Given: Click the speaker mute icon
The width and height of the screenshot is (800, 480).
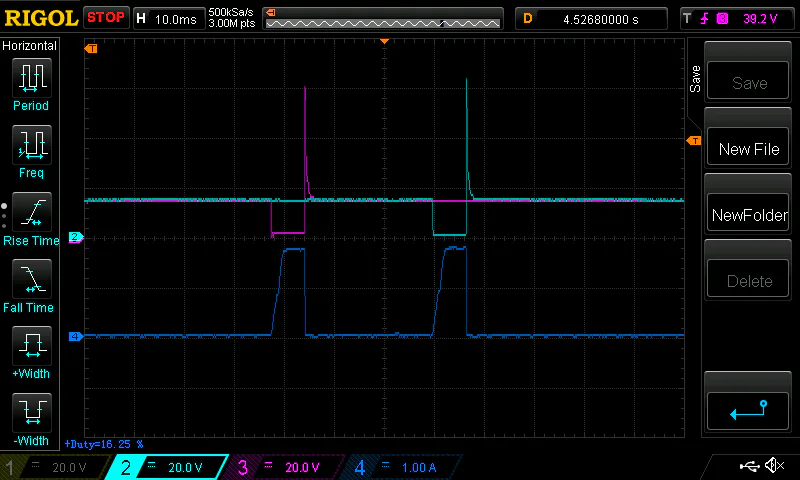Looking at the screenshot, I should pyautogui.click(x=774, y=466).
